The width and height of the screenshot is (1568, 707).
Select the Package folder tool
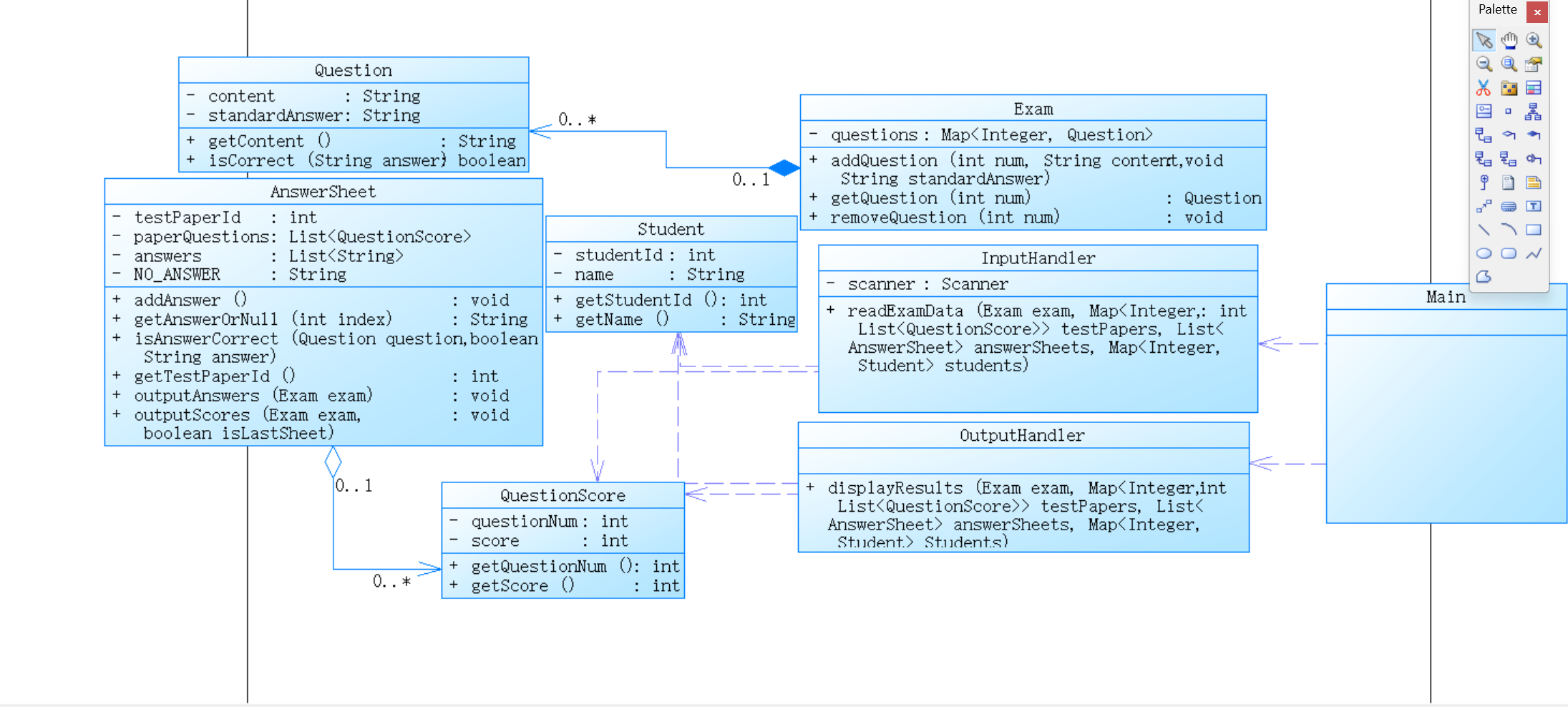coord(1509,88)
